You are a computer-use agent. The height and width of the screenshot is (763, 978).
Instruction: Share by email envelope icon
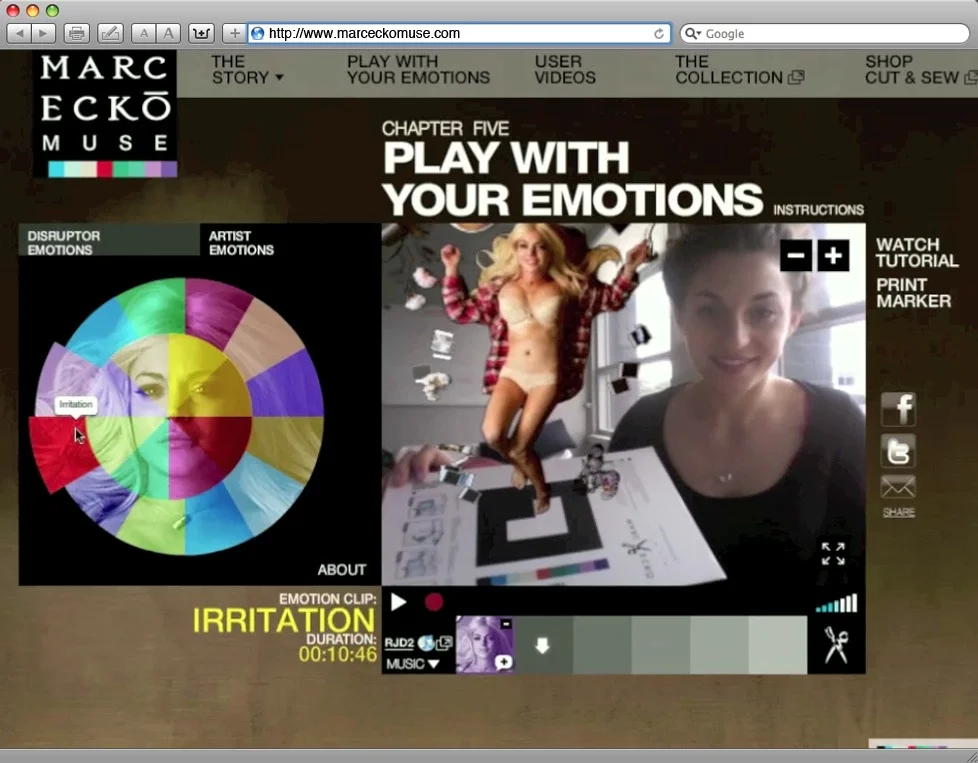(x=898, y=487)
